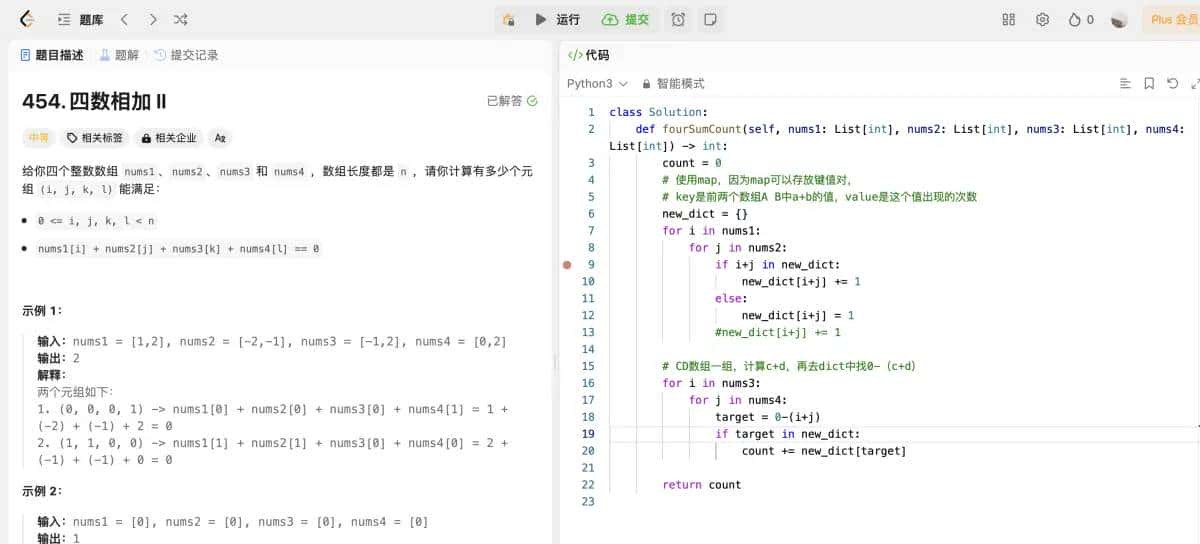Click the 已解答 solved status
The image size is (1200, 544).
(x=512, y=101)
